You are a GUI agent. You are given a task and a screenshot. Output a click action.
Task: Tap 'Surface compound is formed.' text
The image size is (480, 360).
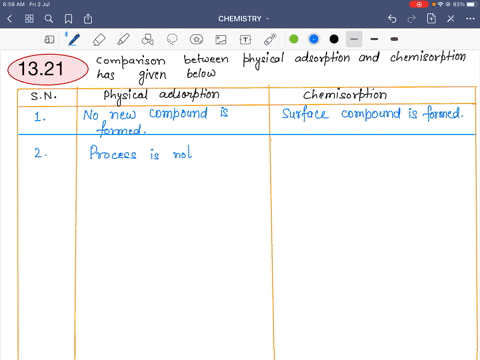(x=373, y=114)
